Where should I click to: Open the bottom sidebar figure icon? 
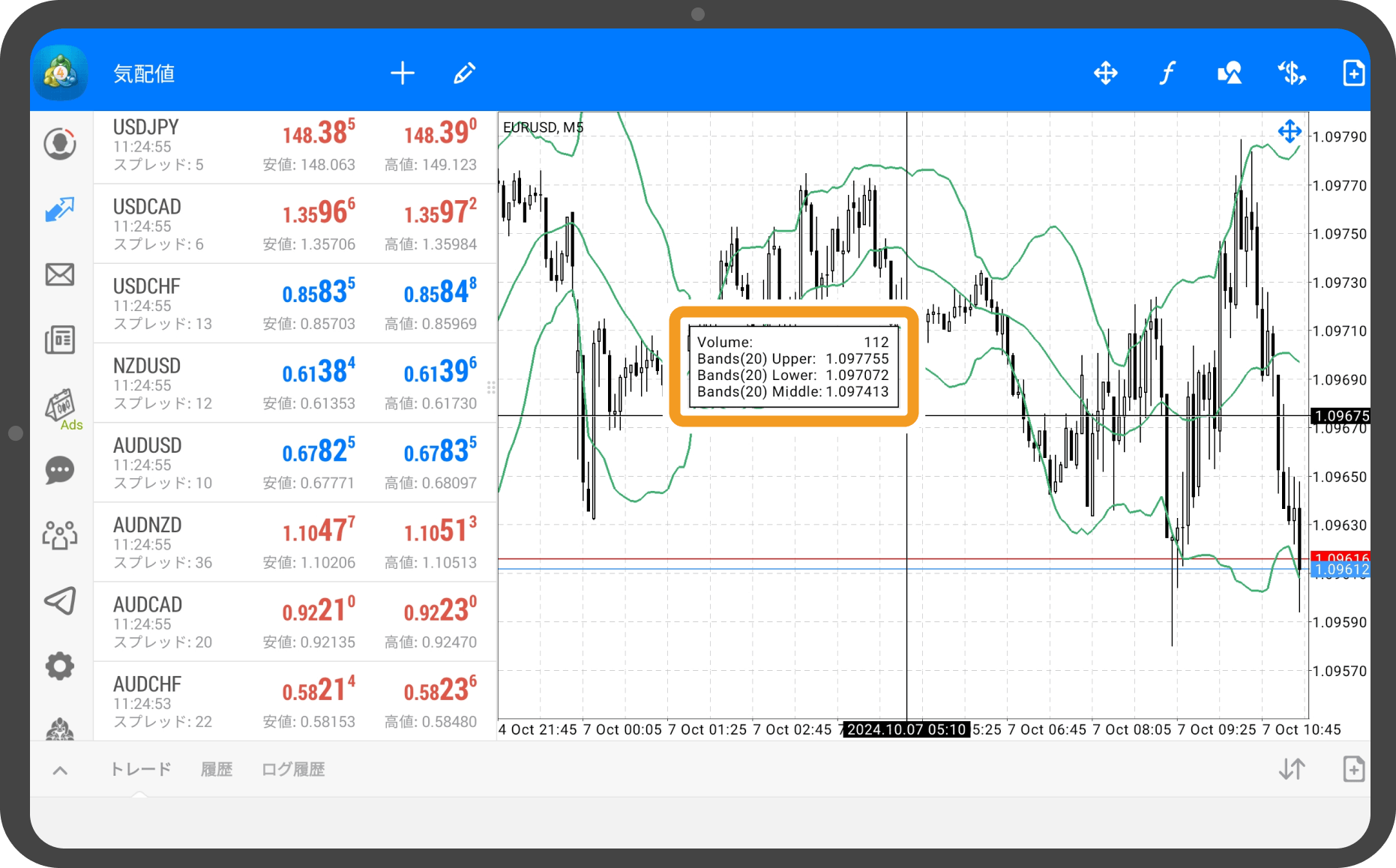coord(60,729)
